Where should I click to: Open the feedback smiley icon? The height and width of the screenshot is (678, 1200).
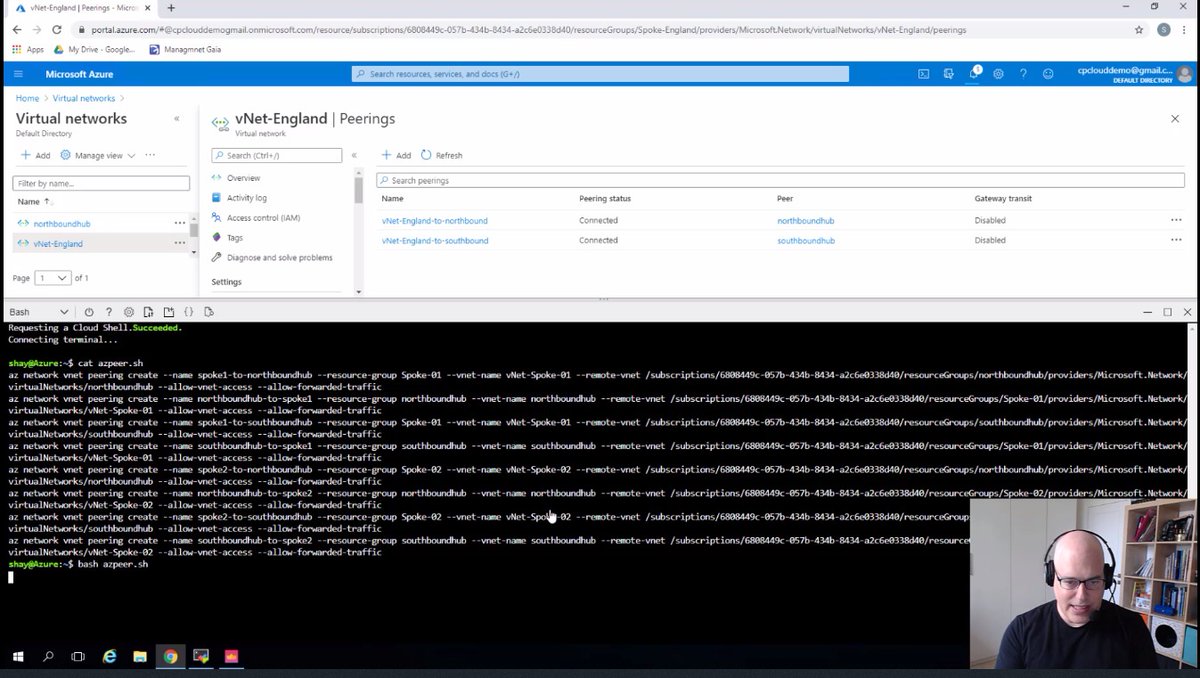click(1048, 74)
